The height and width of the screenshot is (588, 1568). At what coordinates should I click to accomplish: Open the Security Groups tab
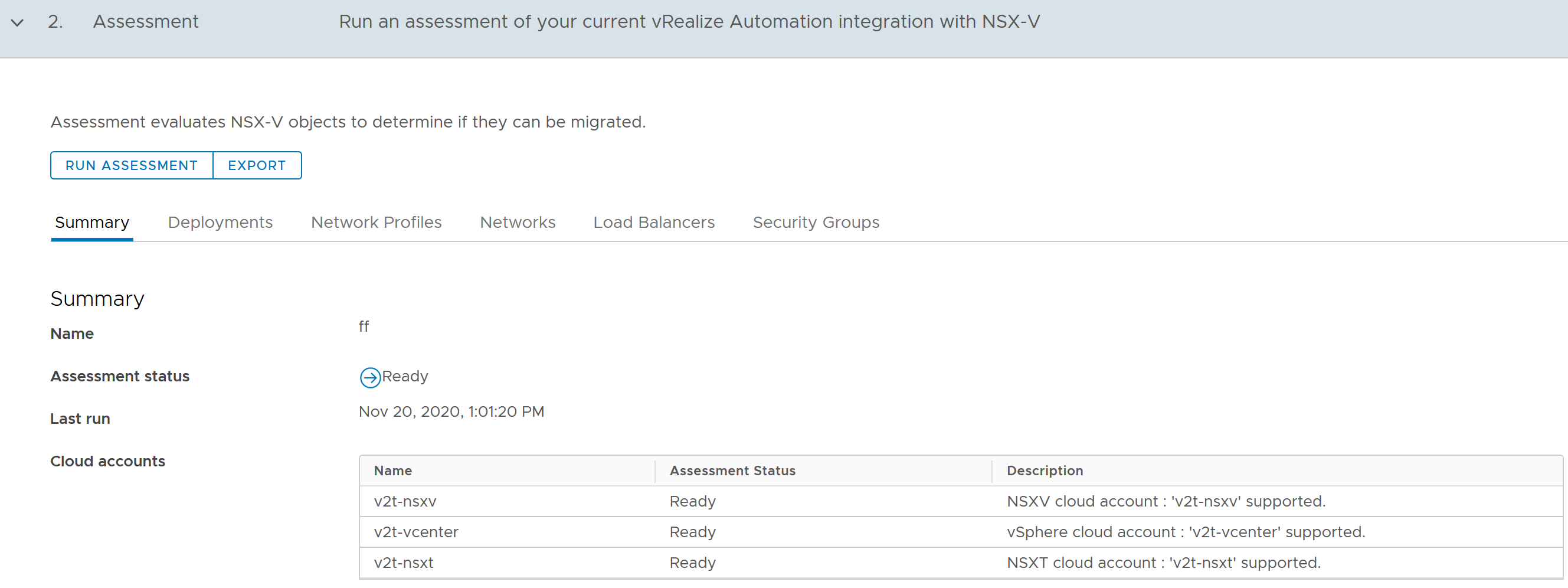[x=816, y=223]
